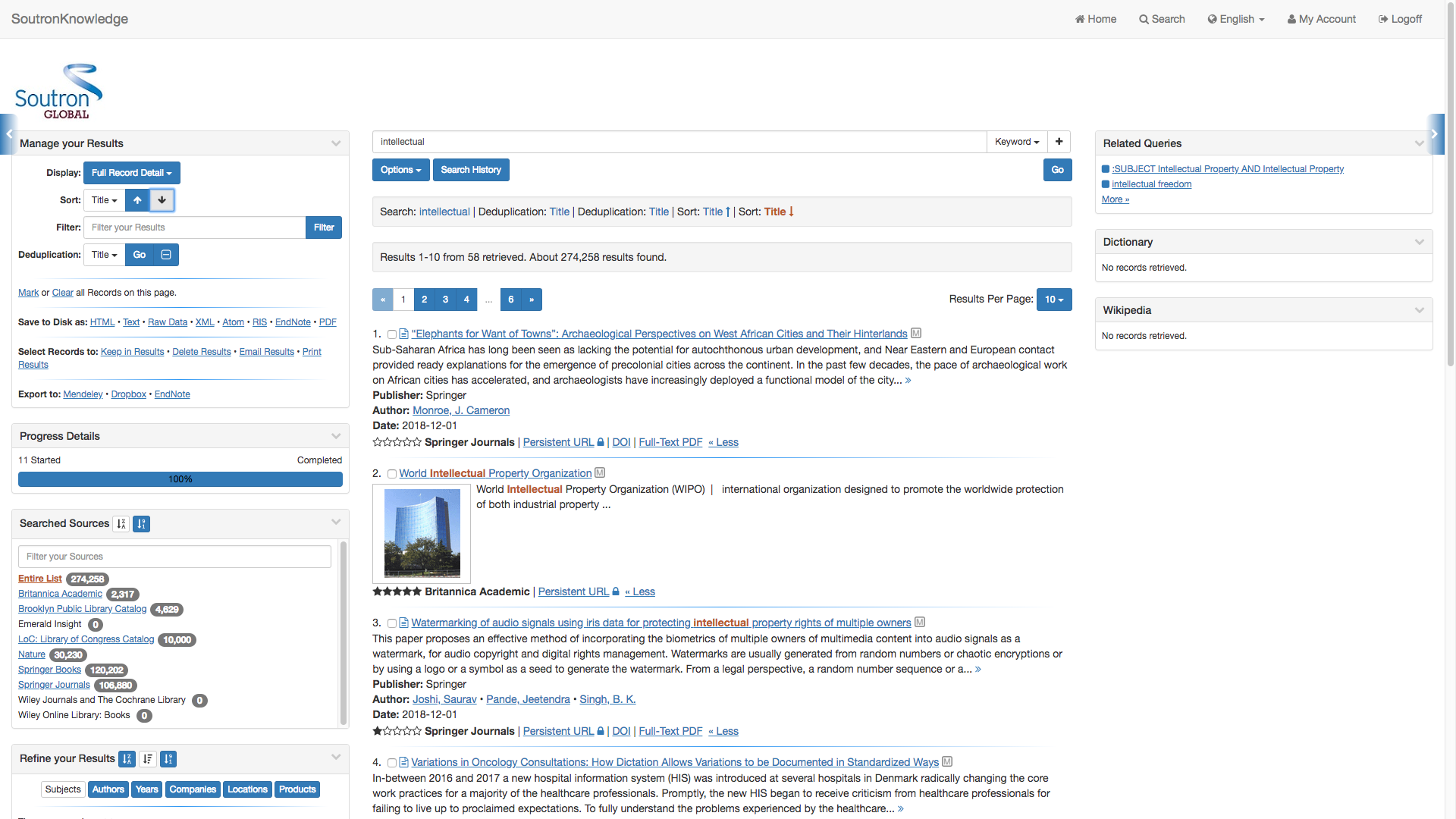
Task: Select checkbox for result 1 Elephants for Want of Towns
Action: [392, 334]
